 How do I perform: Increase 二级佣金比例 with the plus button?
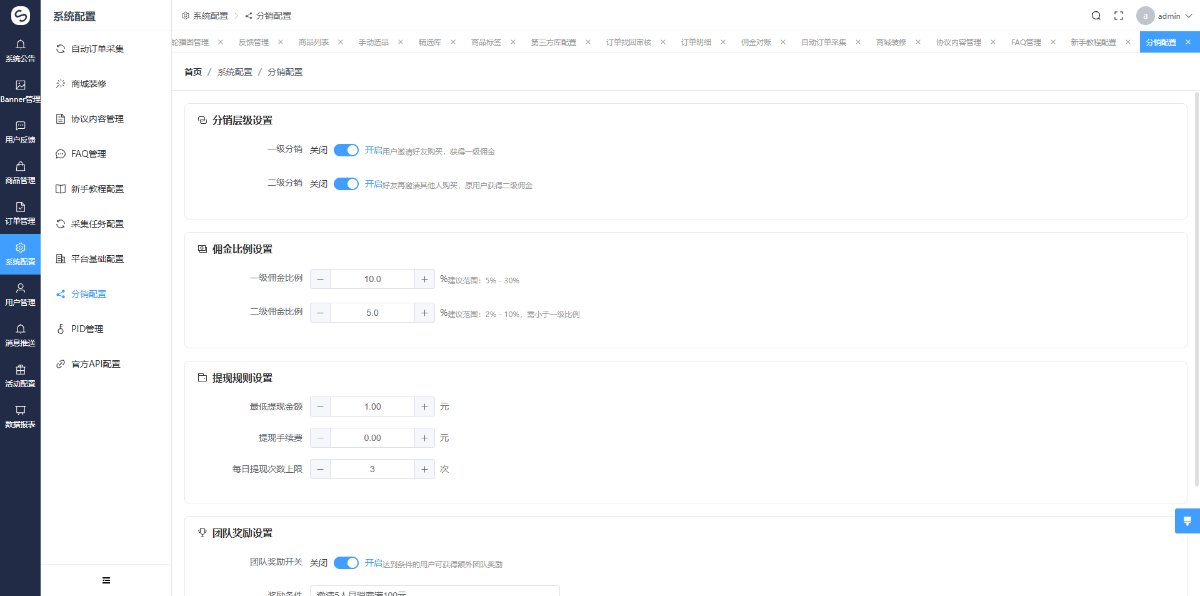pyautogui.click(x=424, y=313)
